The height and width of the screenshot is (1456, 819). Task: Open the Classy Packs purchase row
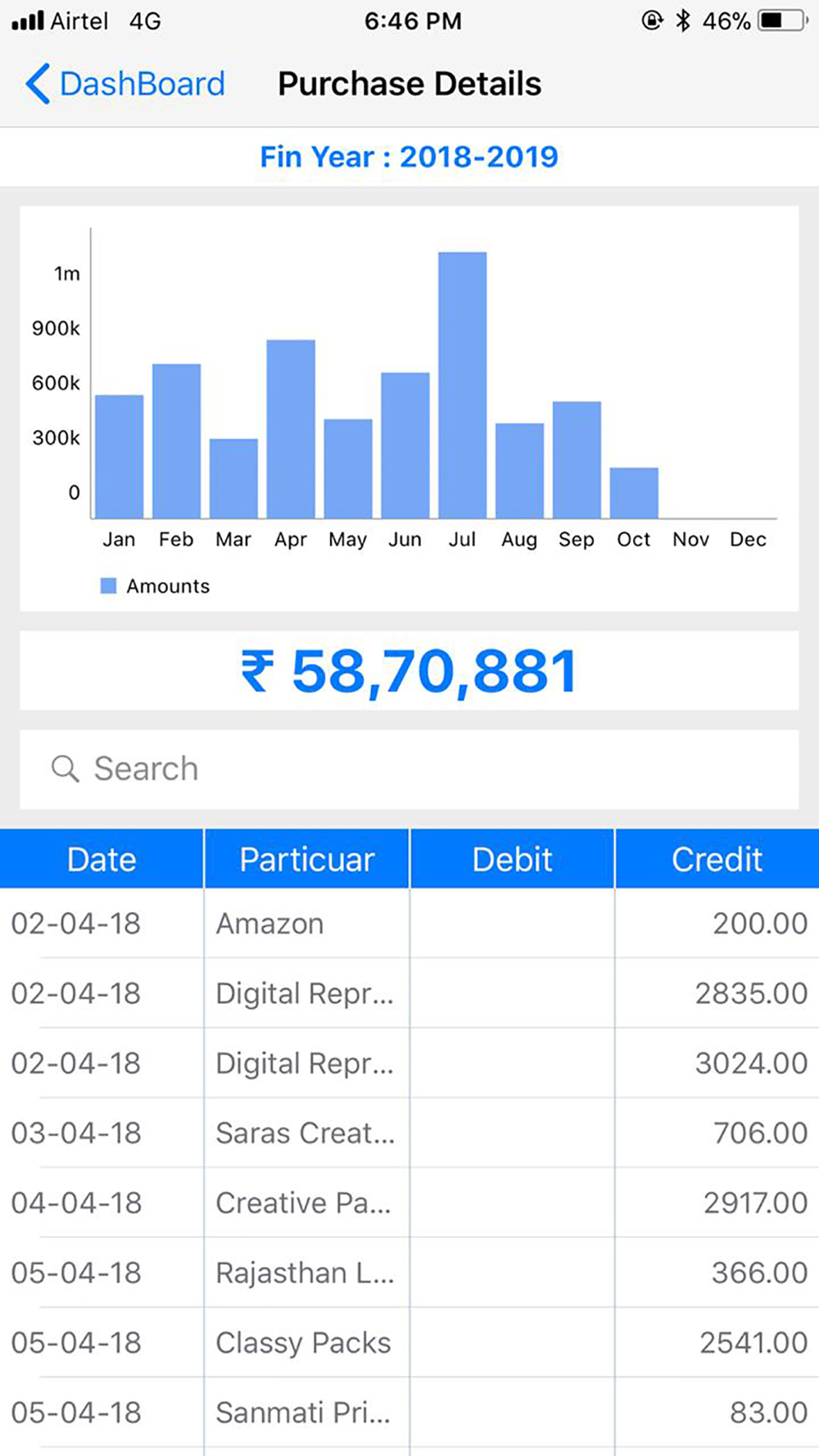pyautogui.click(x=409, y=1343)
